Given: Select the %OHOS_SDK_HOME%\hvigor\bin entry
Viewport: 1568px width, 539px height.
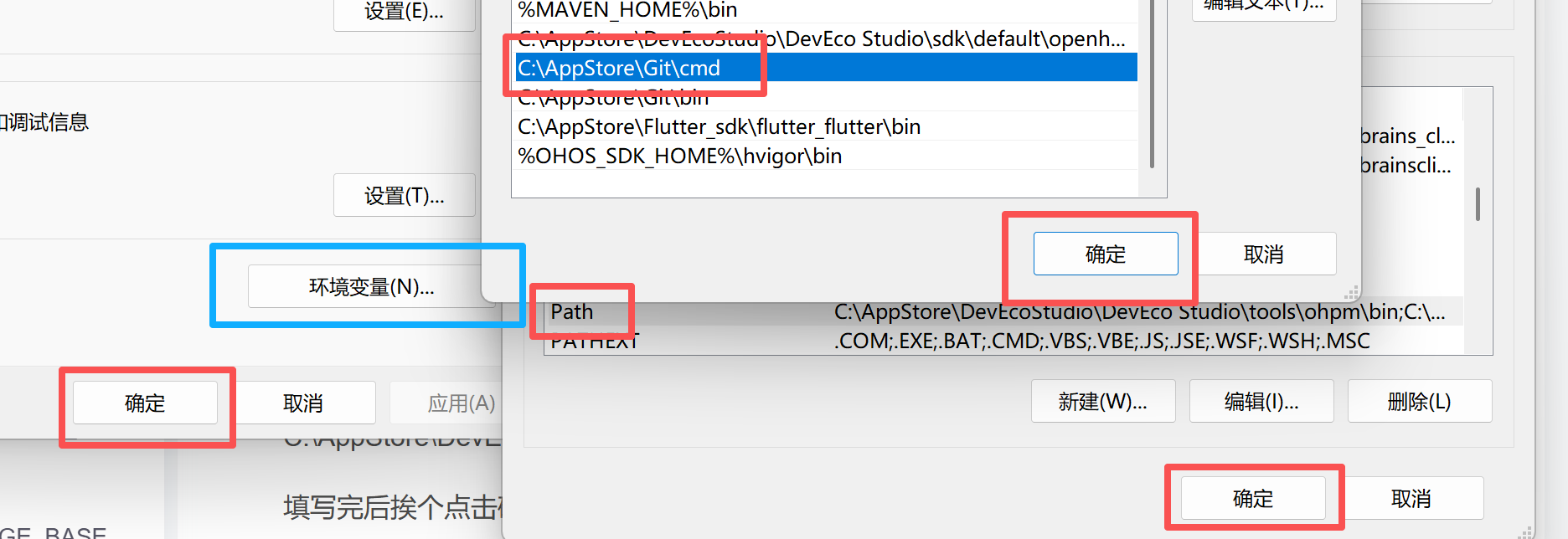Looking at the screenshot, I should pyautogui.click(x=824, y=156).
